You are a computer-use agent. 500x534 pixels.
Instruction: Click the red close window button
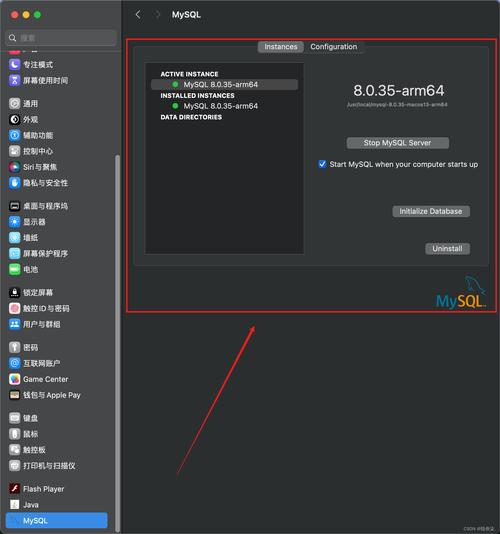(15, 15)
